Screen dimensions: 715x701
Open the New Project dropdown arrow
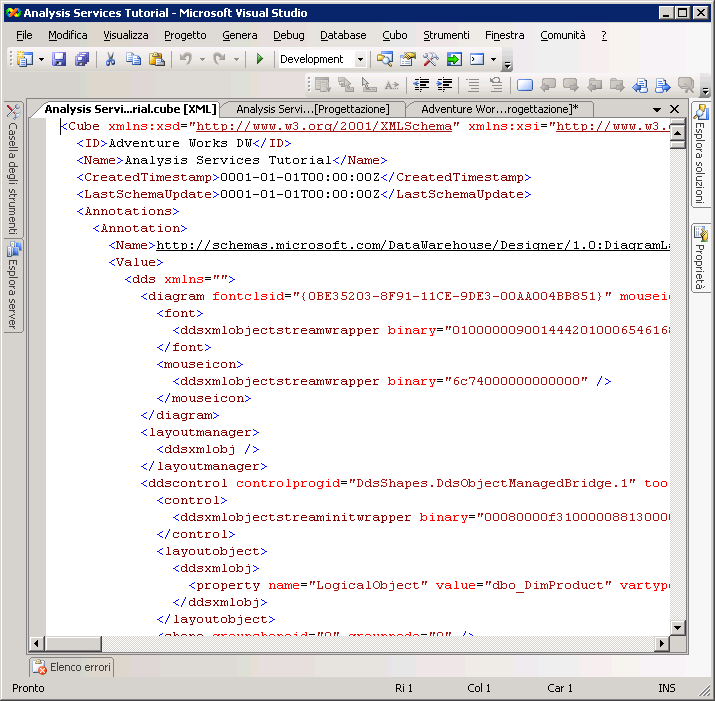pos(41,59)
